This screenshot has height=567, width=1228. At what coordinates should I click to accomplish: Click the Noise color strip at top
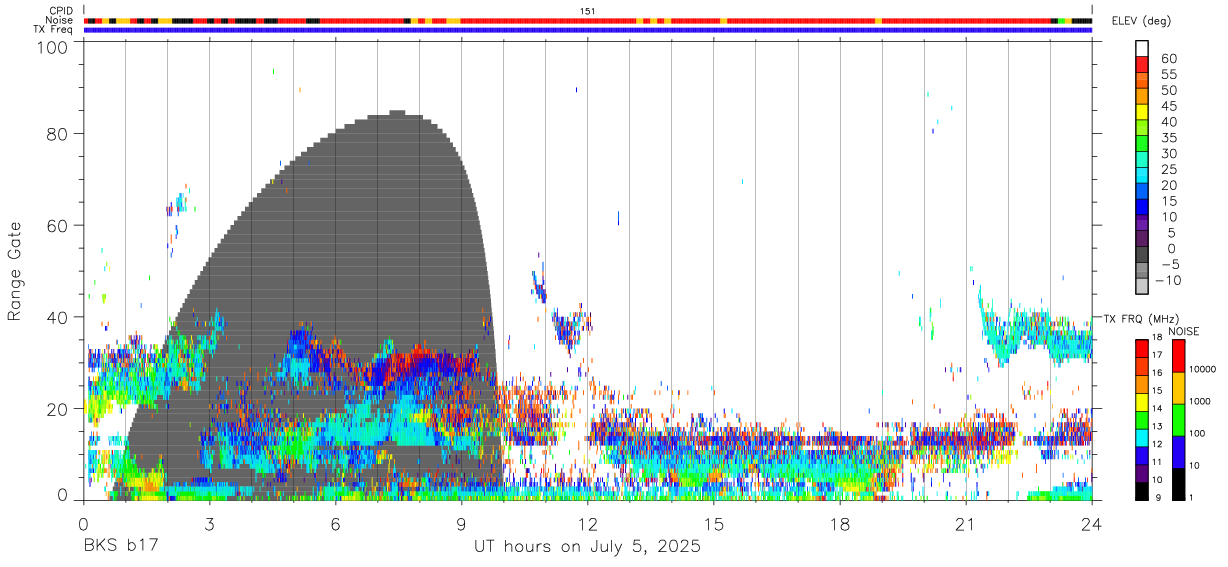(588, 20)
